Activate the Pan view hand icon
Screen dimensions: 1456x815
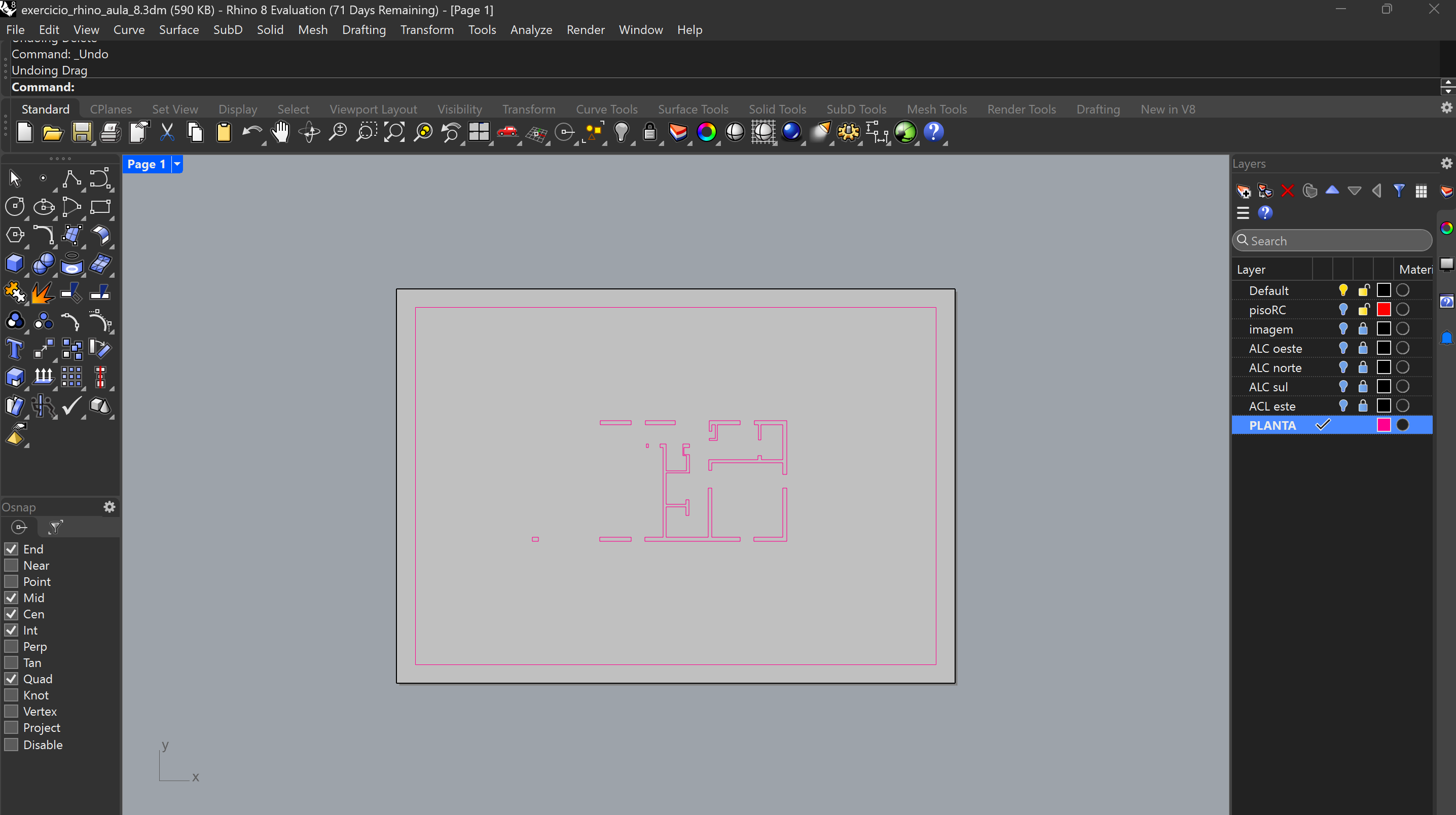[280, 132]
